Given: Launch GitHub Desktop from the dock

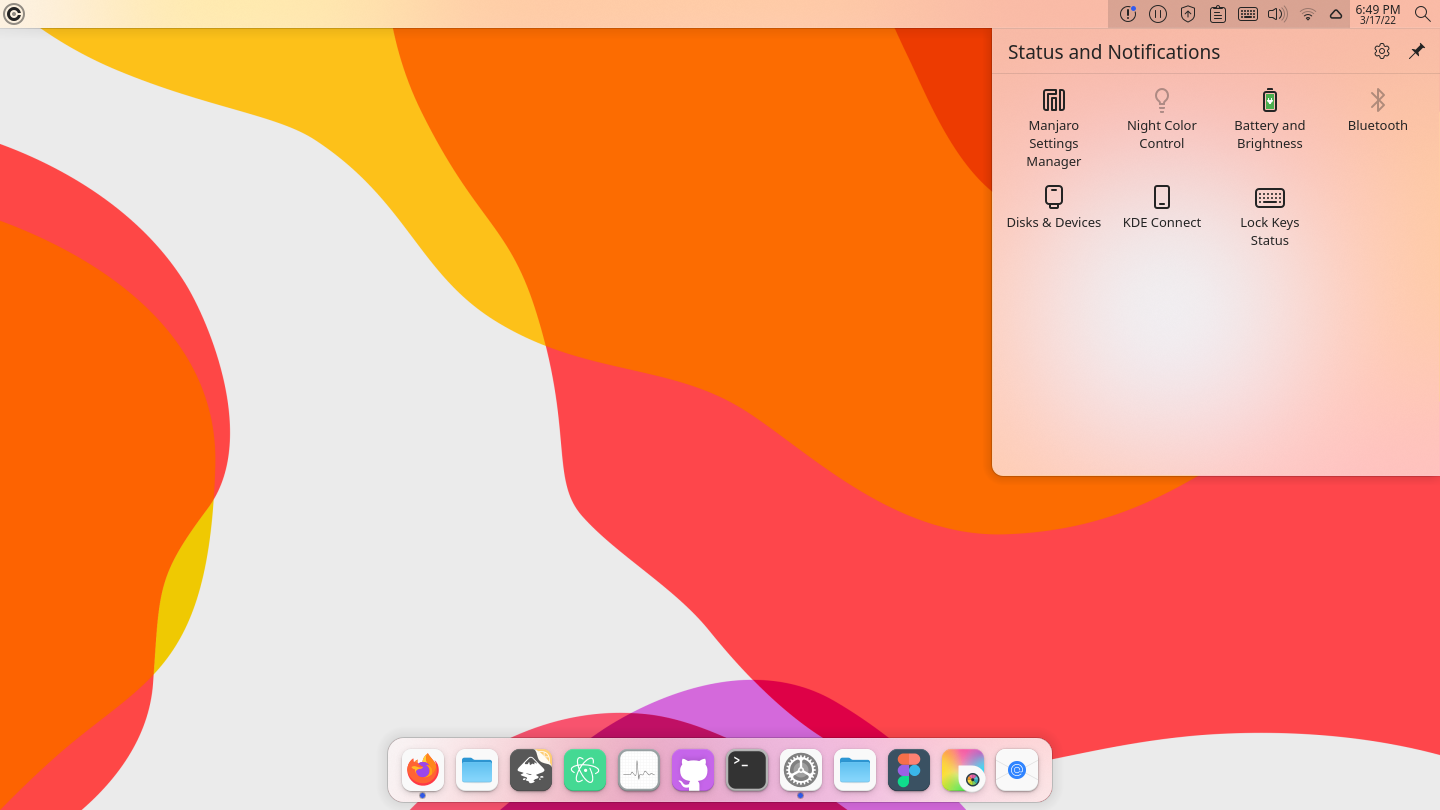Looking at the screenshot, I should coord(693,770).
